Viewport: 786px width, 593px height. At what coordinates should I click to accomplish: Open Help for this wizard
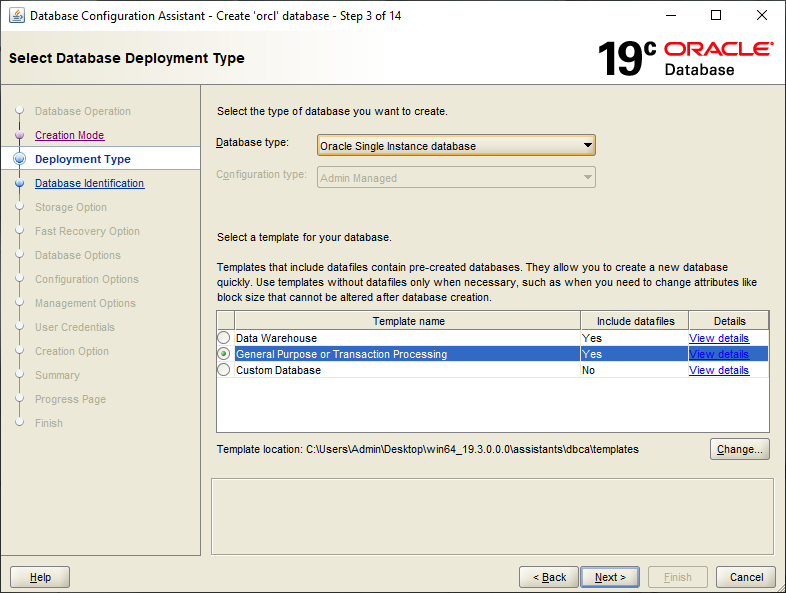coord(40,577)
